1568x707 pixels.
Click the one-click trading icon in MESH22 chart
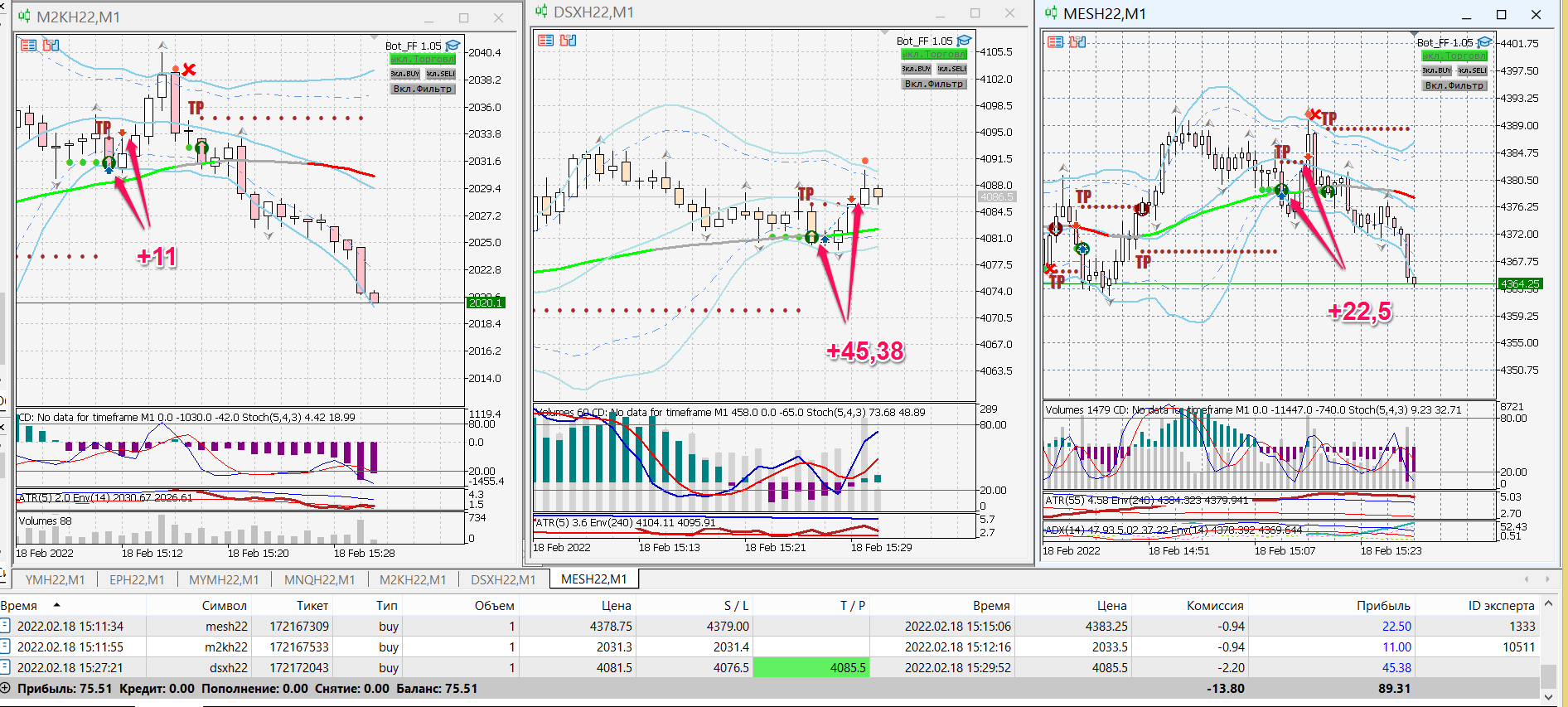coord(1077,41)
